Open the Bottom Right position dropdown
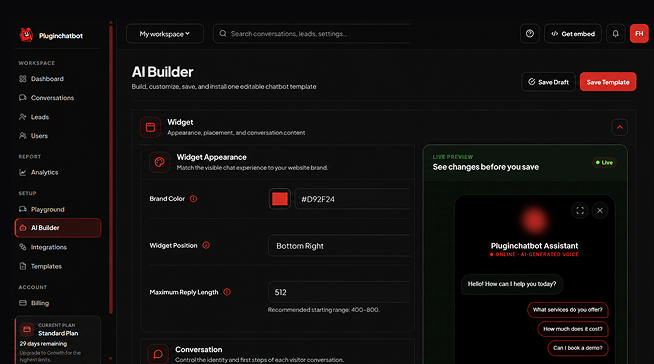The image size is (654, 364). click(339, 246)
